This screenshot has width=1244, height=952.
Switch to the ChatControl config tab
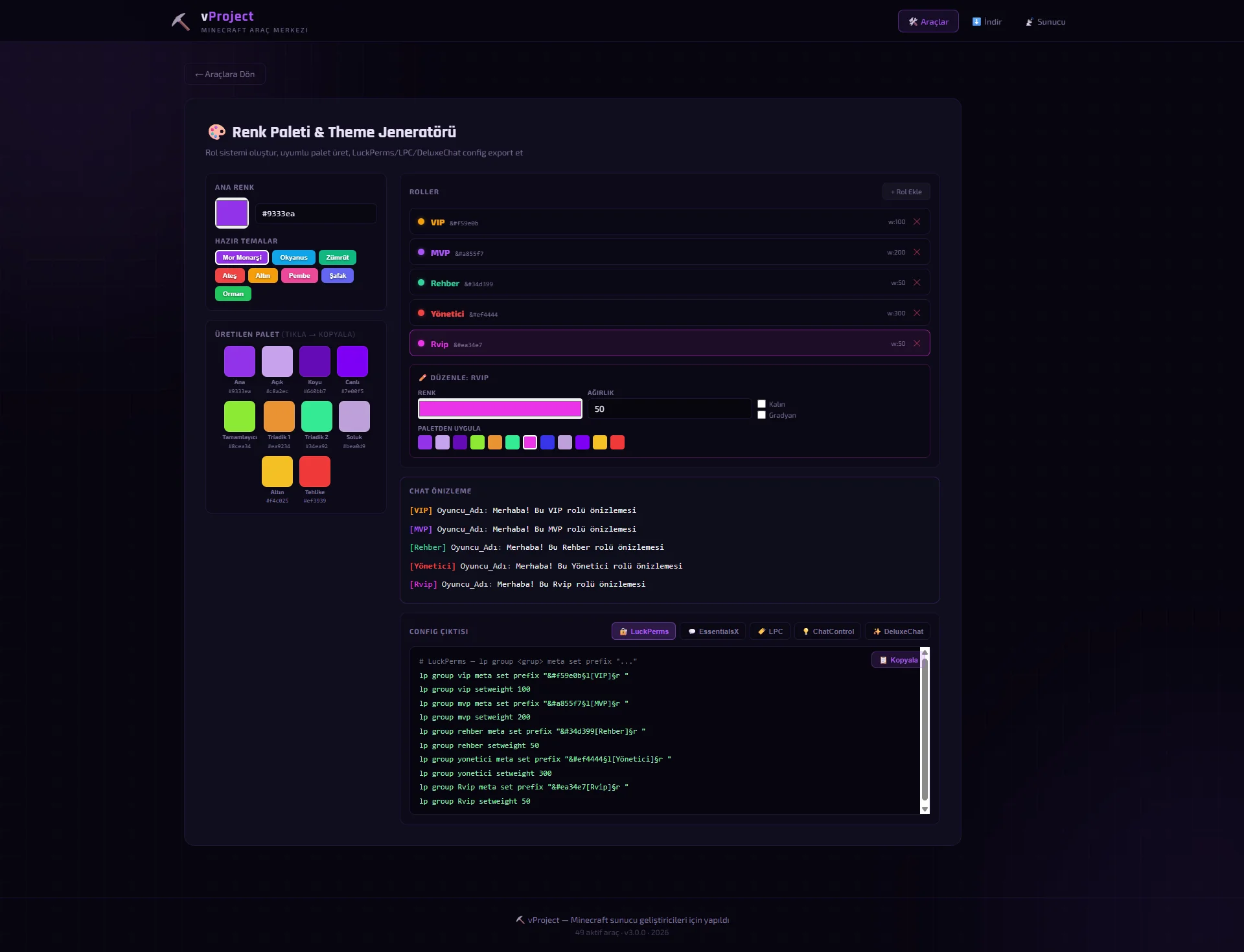(827, 631)
